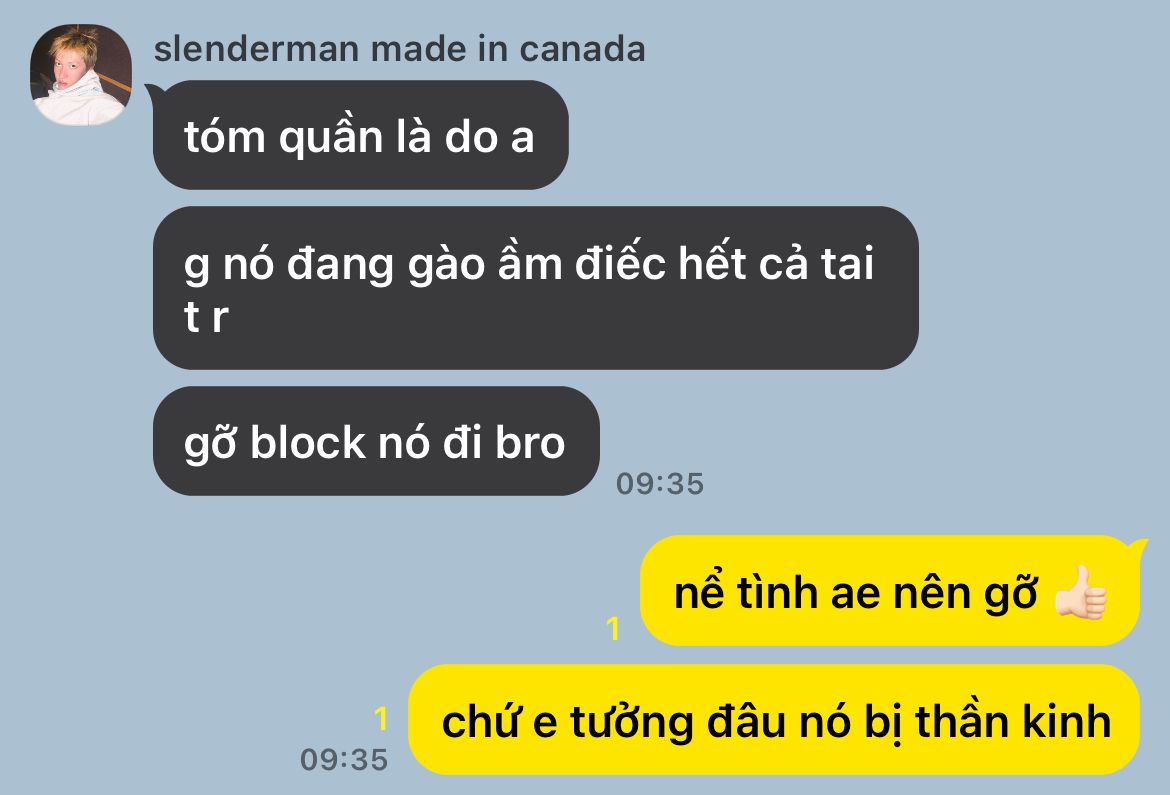
Task: Click the 09:35 timestamp beside the dark bubble
Action: pos(660,484)
